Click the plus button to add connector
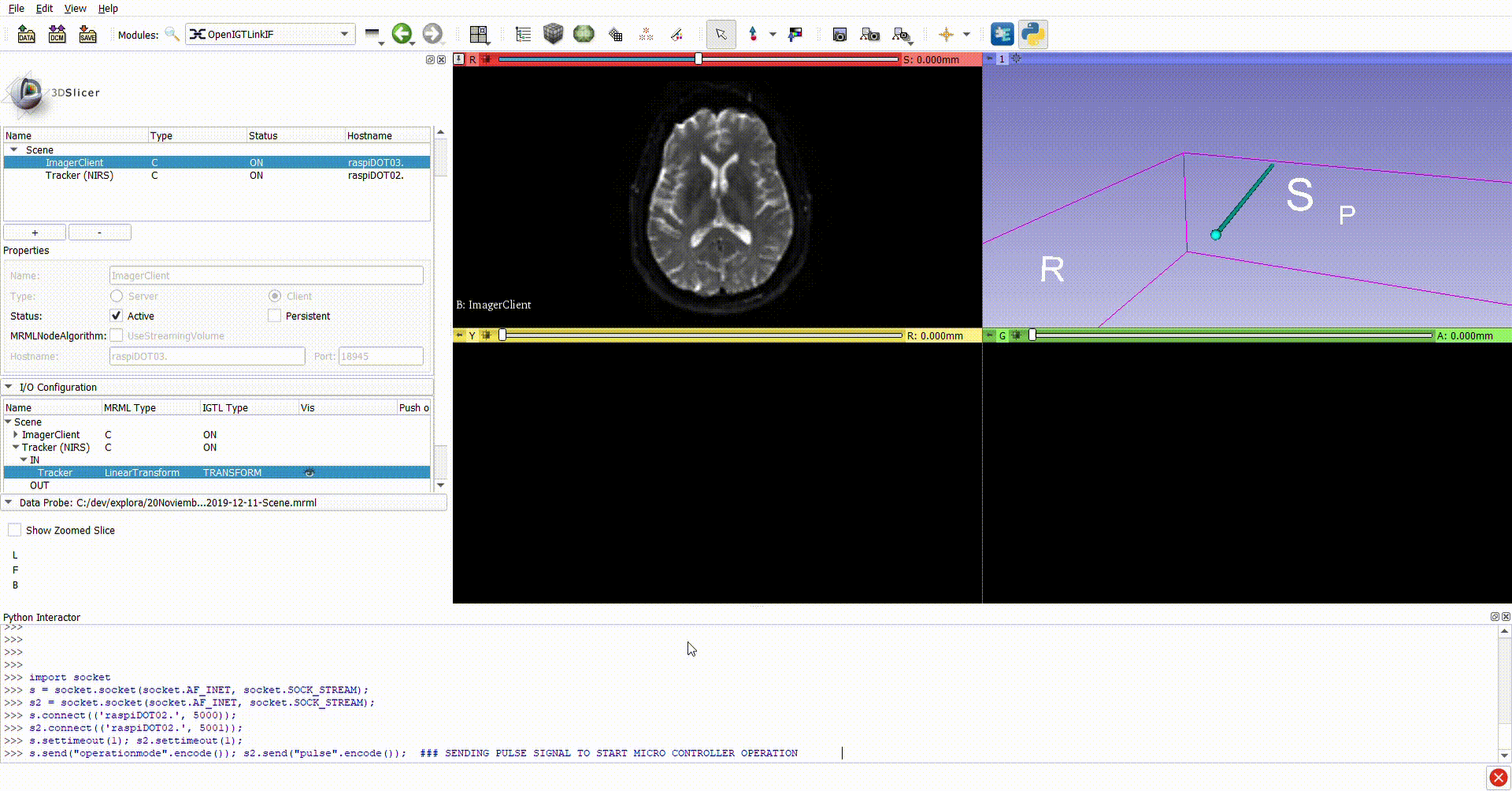Image resolution: width=1512 pixels, height=791 pixels. click(35, 232)
